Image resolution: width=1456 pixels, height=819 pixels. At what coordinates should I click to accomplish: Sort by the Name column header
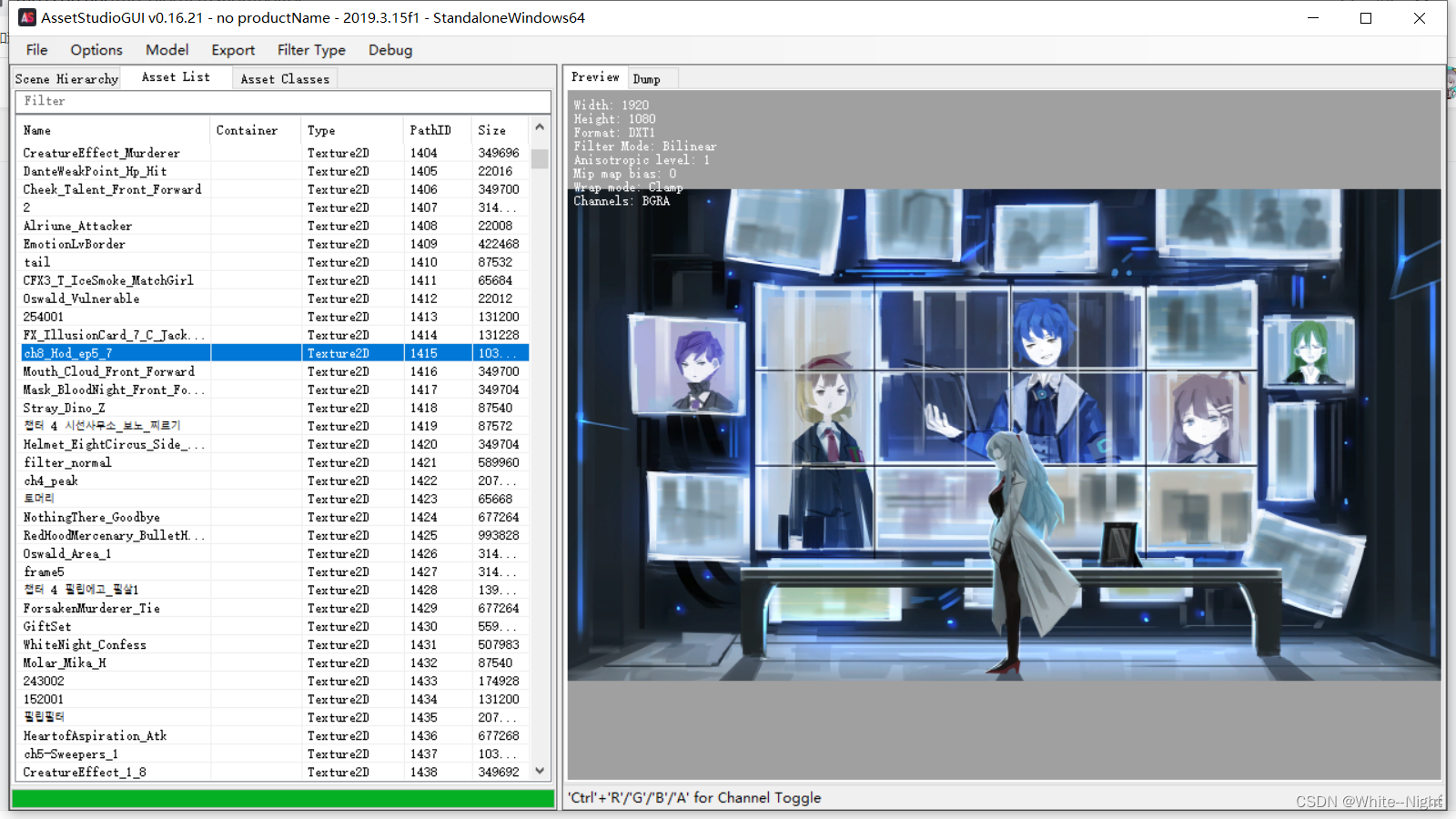114,130
